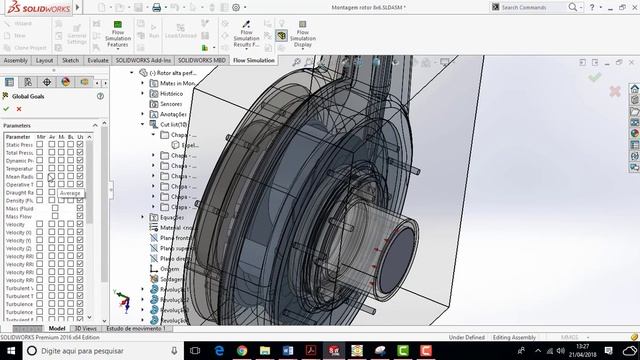
Task: Open the Estudo de movimento 1 tab
Action: click(x=136, y=329)
